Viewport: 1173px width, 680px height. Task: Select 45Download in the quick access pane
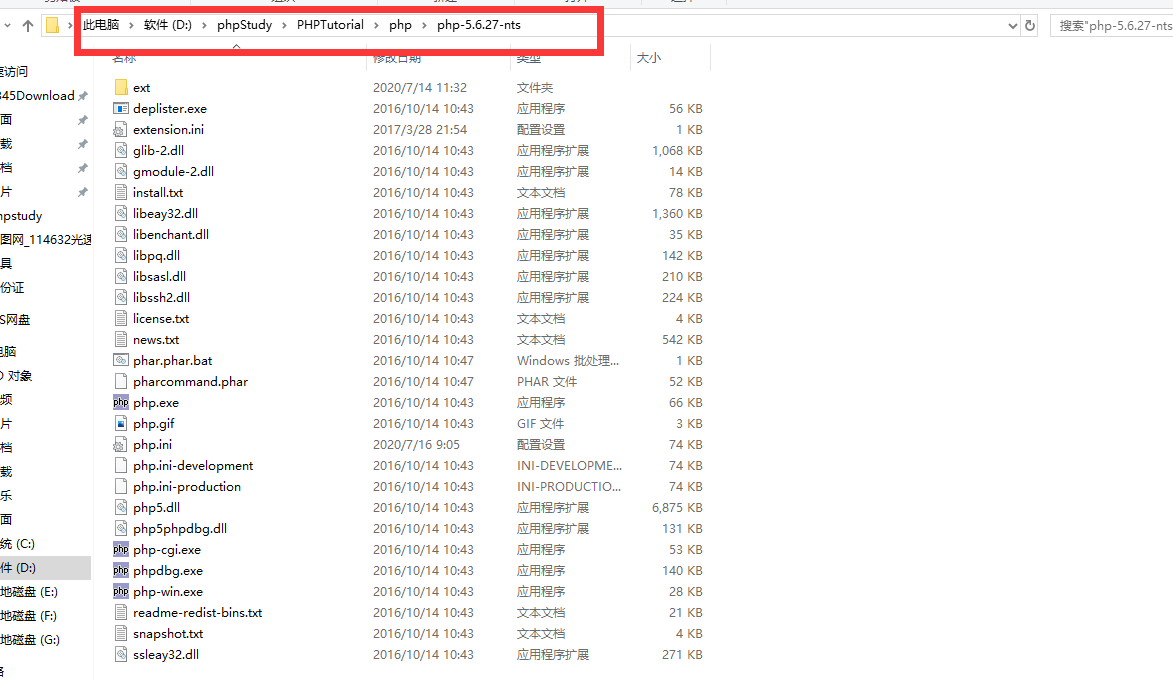coord(37,96)
